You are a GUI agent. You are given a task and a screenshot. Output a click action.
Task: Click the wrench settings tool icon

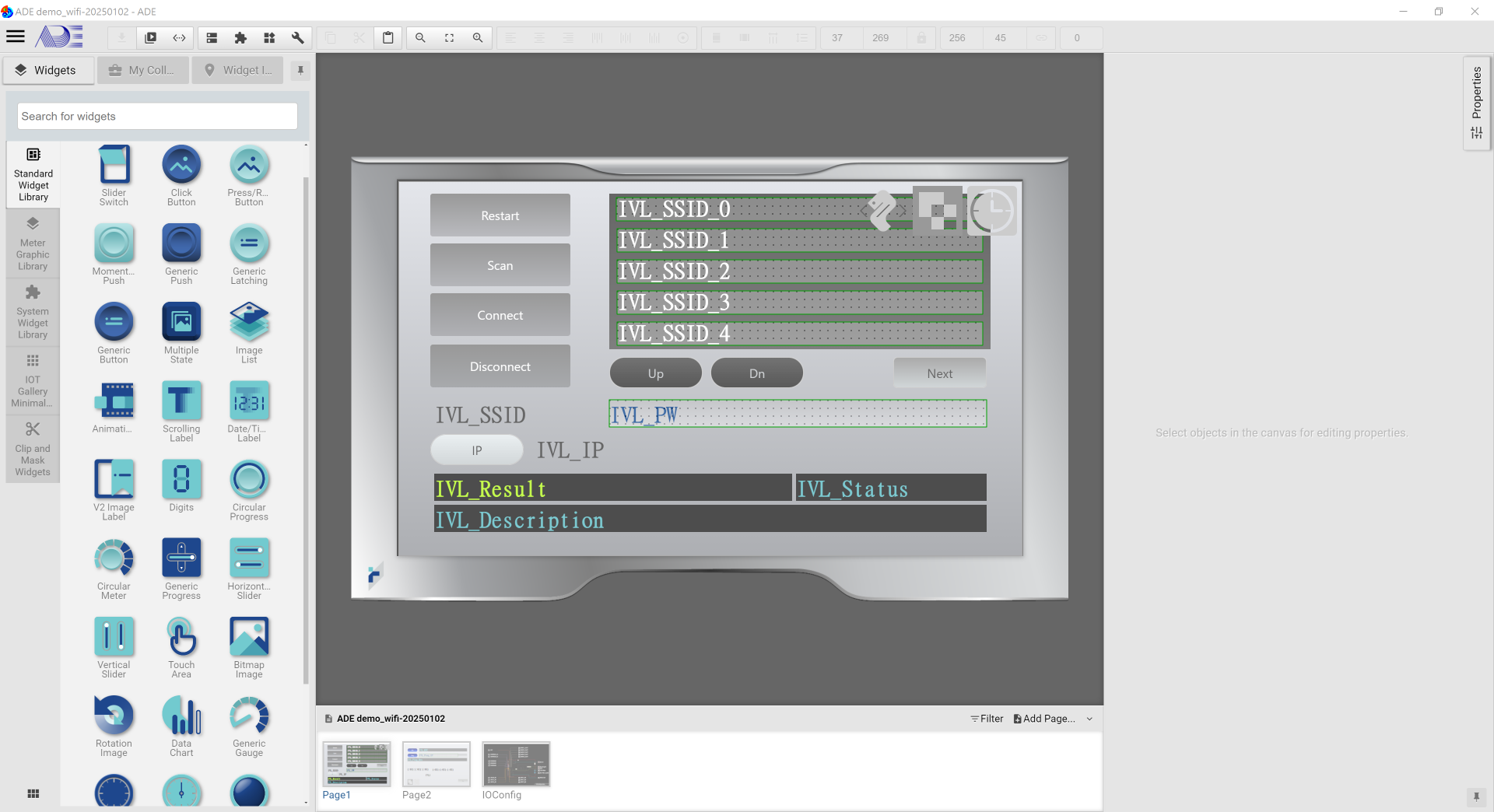(x=297, y=37)
